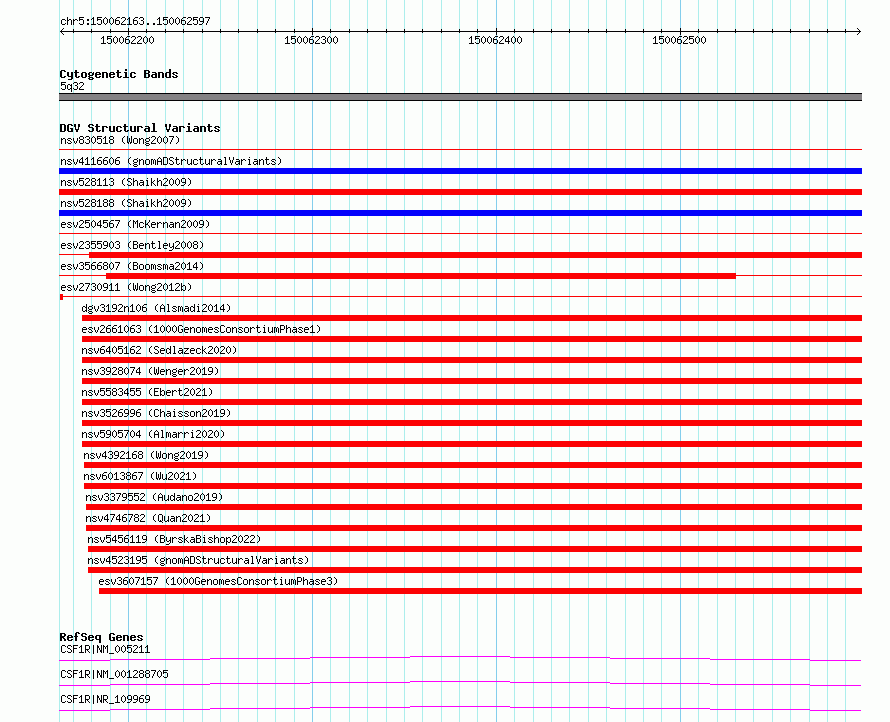Open variant esv2661063 (1000GenomesConsortiumPhase1)
890x722 pixels.
[x=201, y=329]
